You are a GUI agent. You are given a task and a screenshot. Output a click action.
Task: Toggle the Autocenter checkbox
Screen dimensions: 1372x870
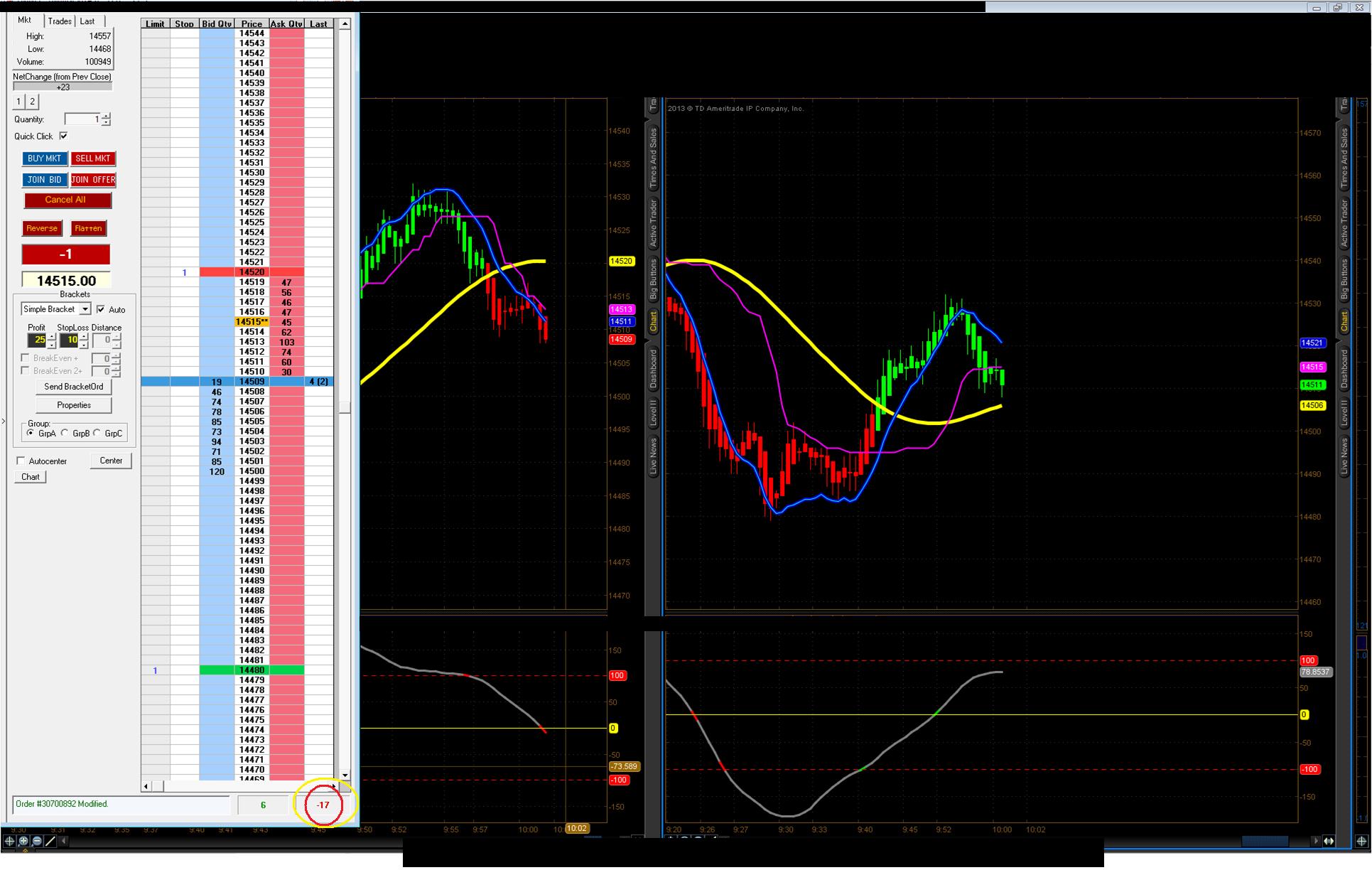coord(21,461)
